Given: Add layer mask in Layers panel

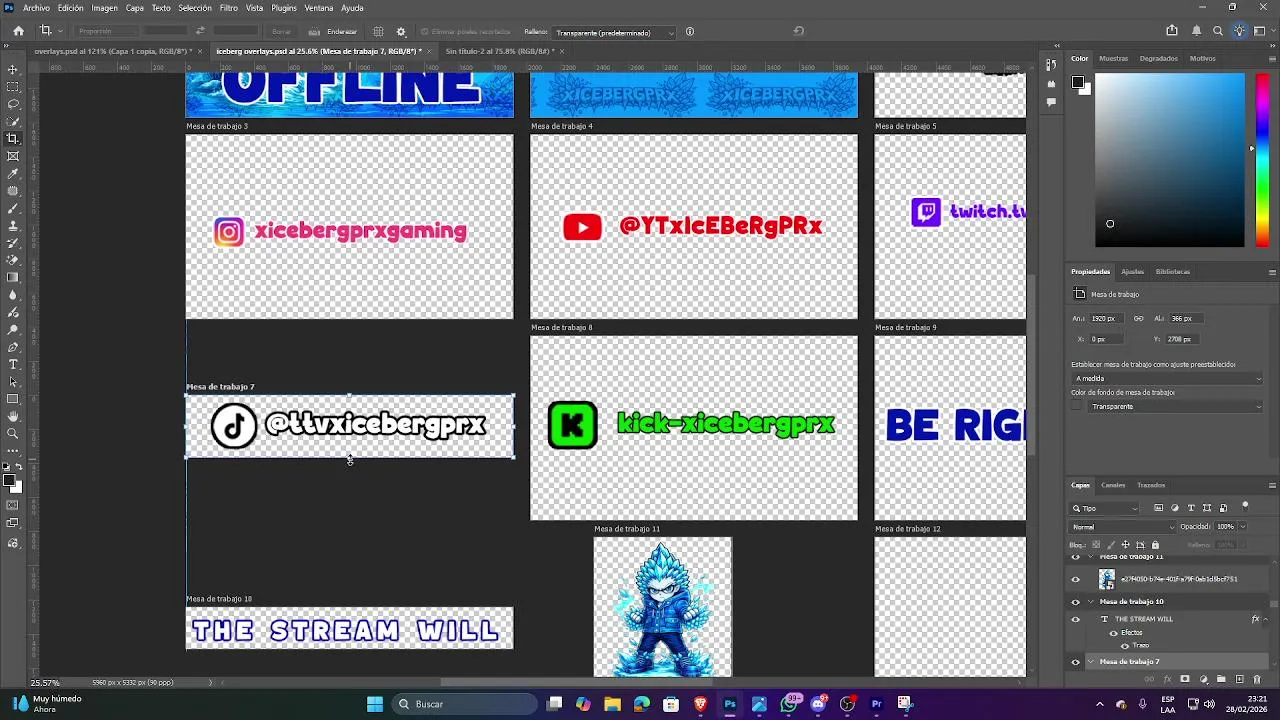Looking at the screenshot, I should point(1185,679).
